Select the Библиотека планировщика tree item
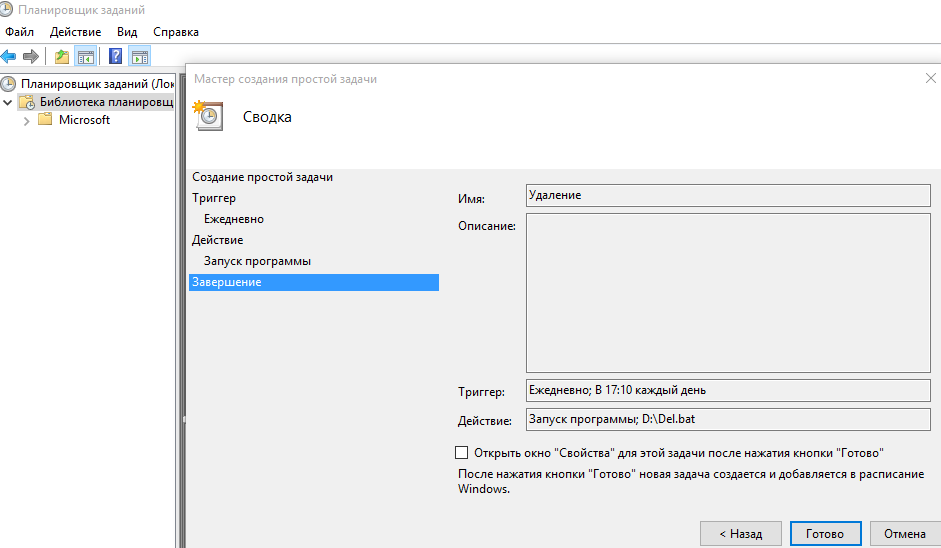The height and width of the screenshot is (548, 941). point(106,102)
